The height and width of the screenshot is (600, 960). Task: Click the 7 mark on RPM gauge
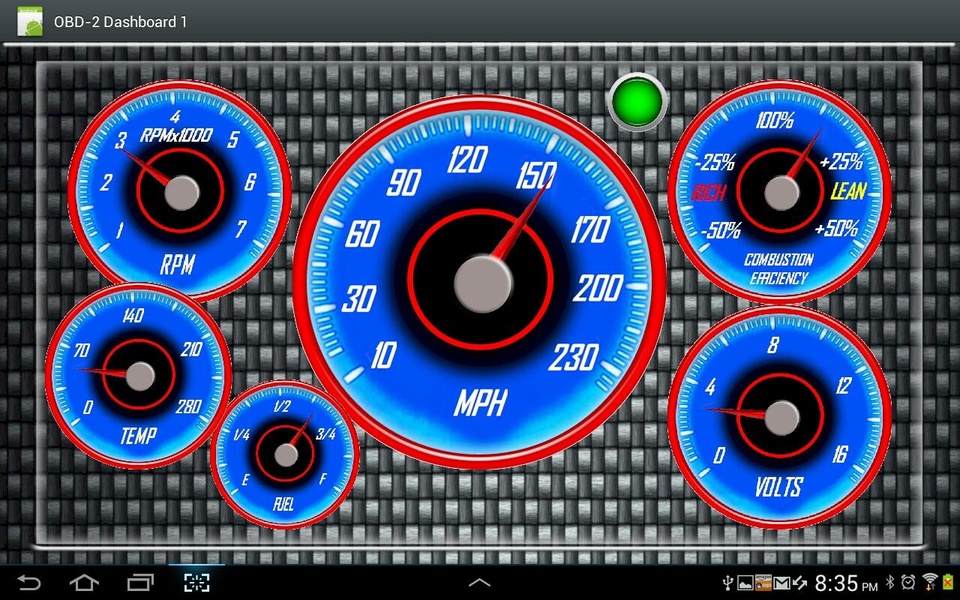[x=241, y=230]
